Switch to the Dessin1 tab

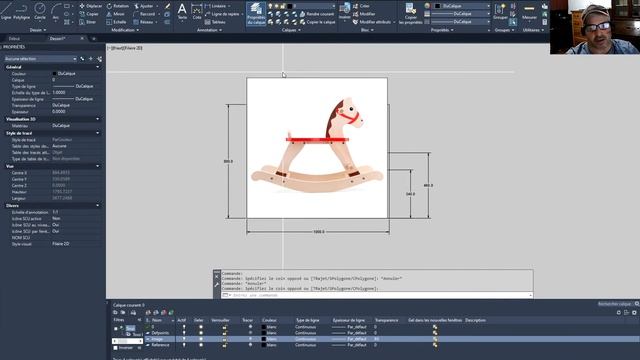(57, 38)
